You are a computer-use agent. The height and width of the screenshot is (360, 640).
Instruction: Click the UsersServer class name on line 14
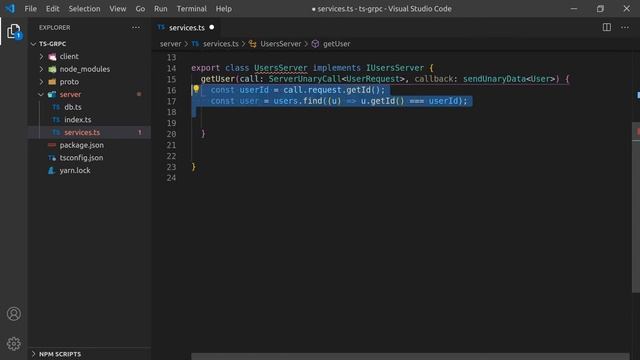click(x=280, y=68)
